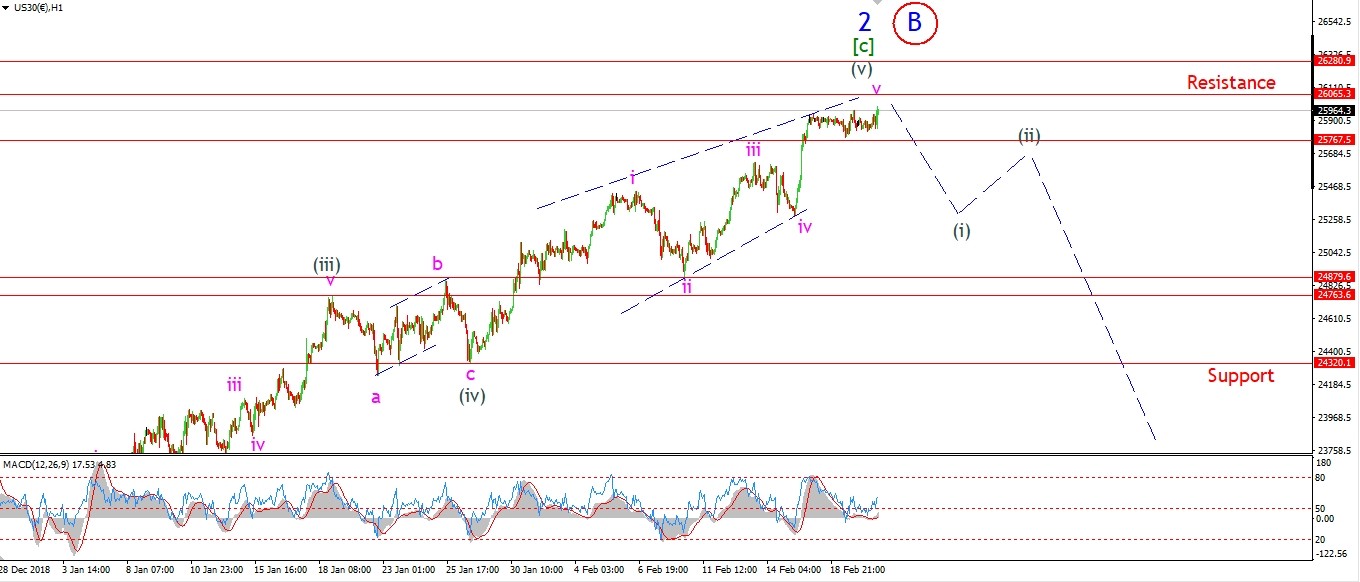Select the 26280.9 price level tag
Viewport: 1360px width, 582px height.
tap(1335, 62)
